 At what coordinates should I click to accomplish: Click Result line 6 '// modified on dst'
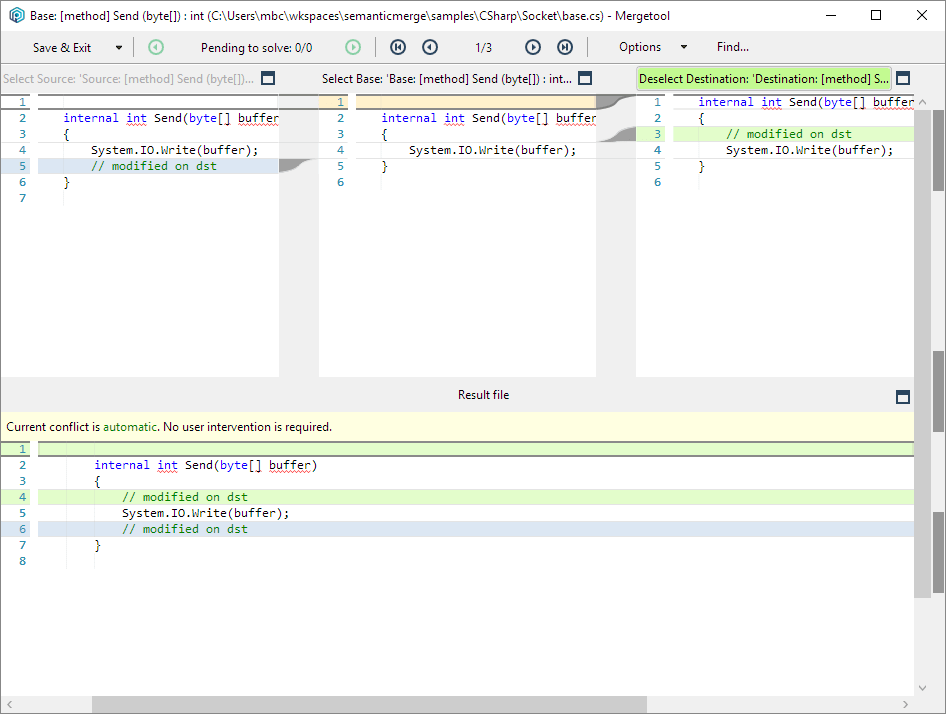(x=185, y=529)
